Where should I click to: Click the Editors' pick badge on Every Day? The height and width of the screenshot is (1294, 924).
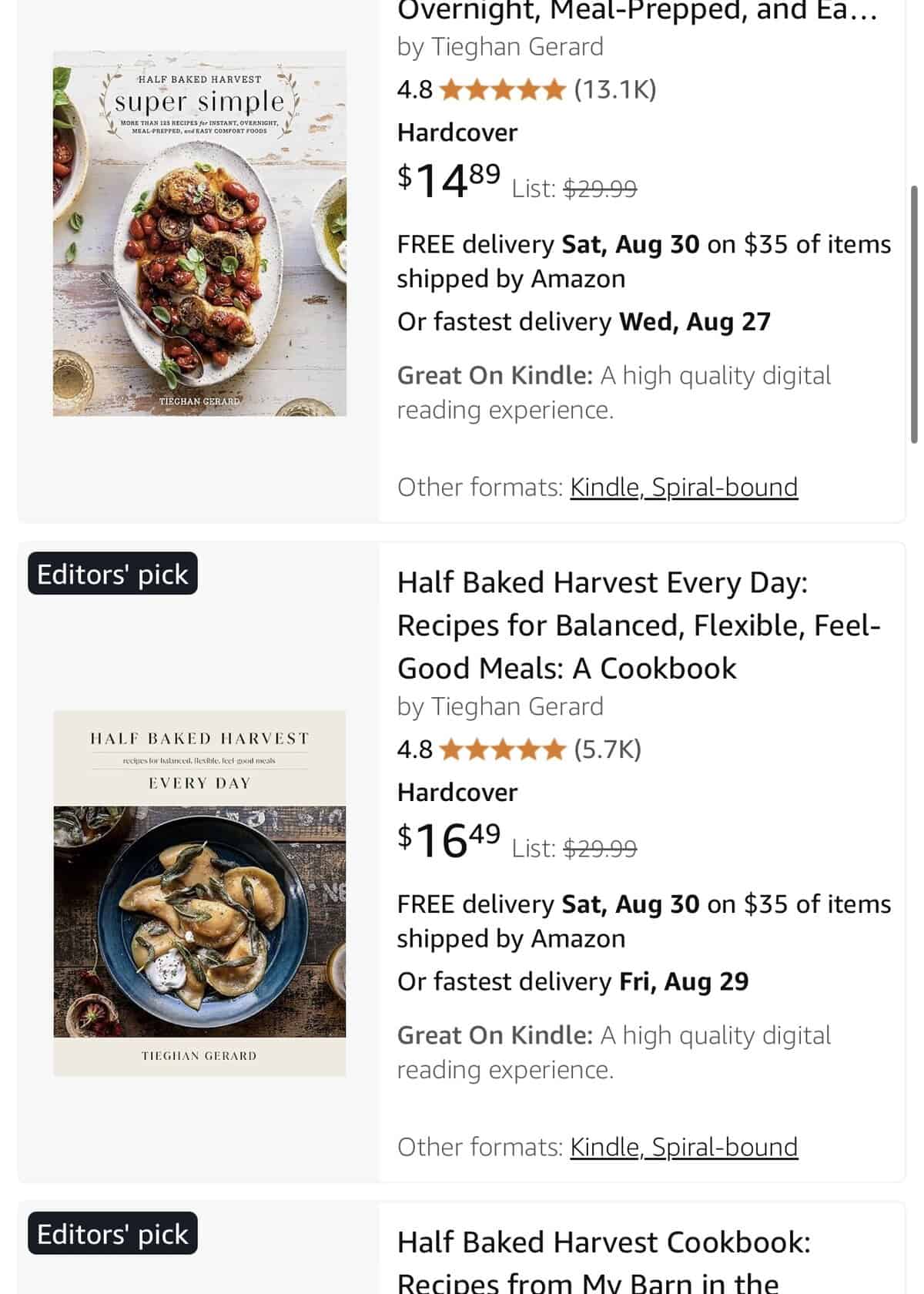pyautogui.click(x=112, y=574)
